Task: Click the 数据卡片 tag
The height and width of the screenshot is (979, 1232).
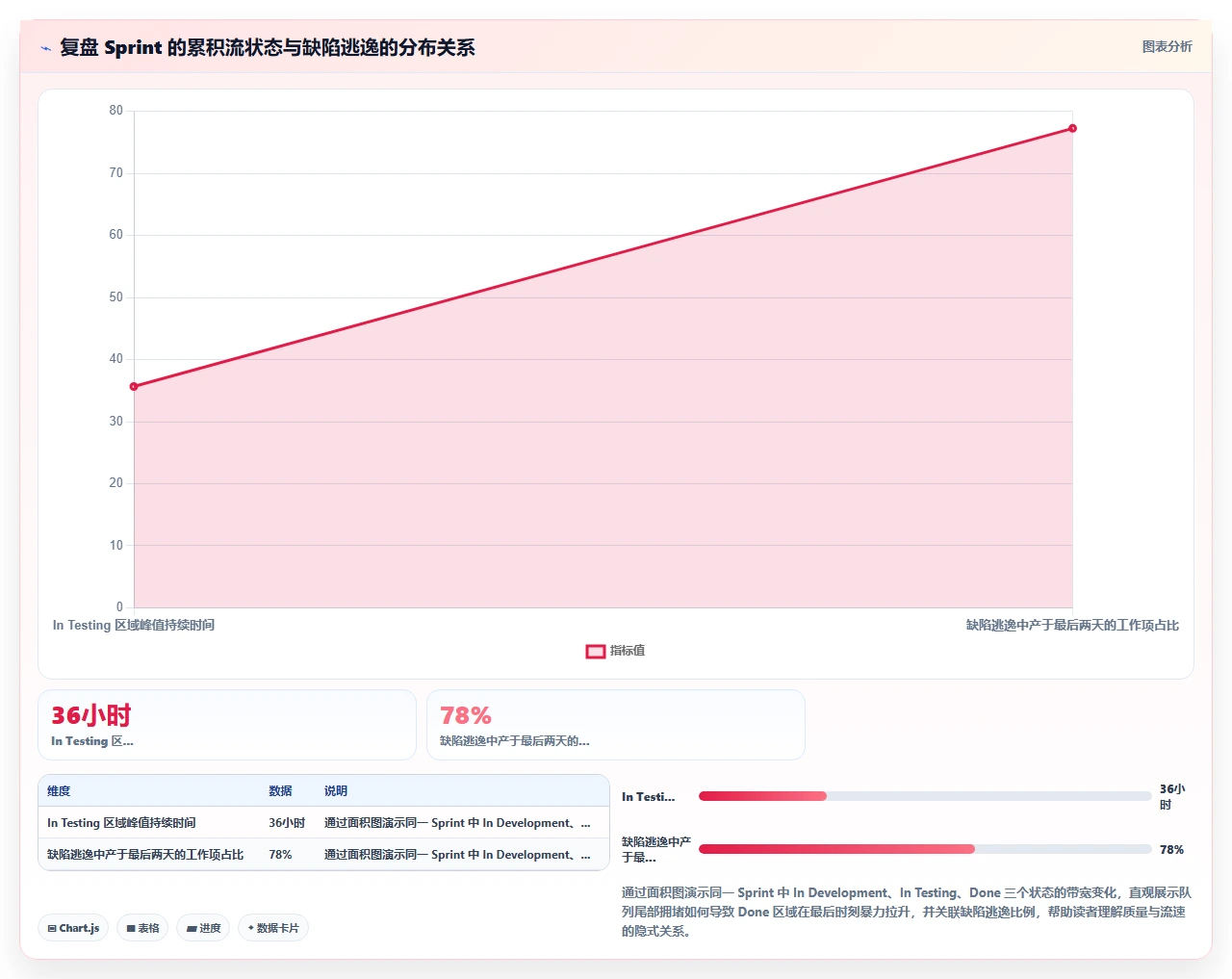Action: click(x=273, y=928)
